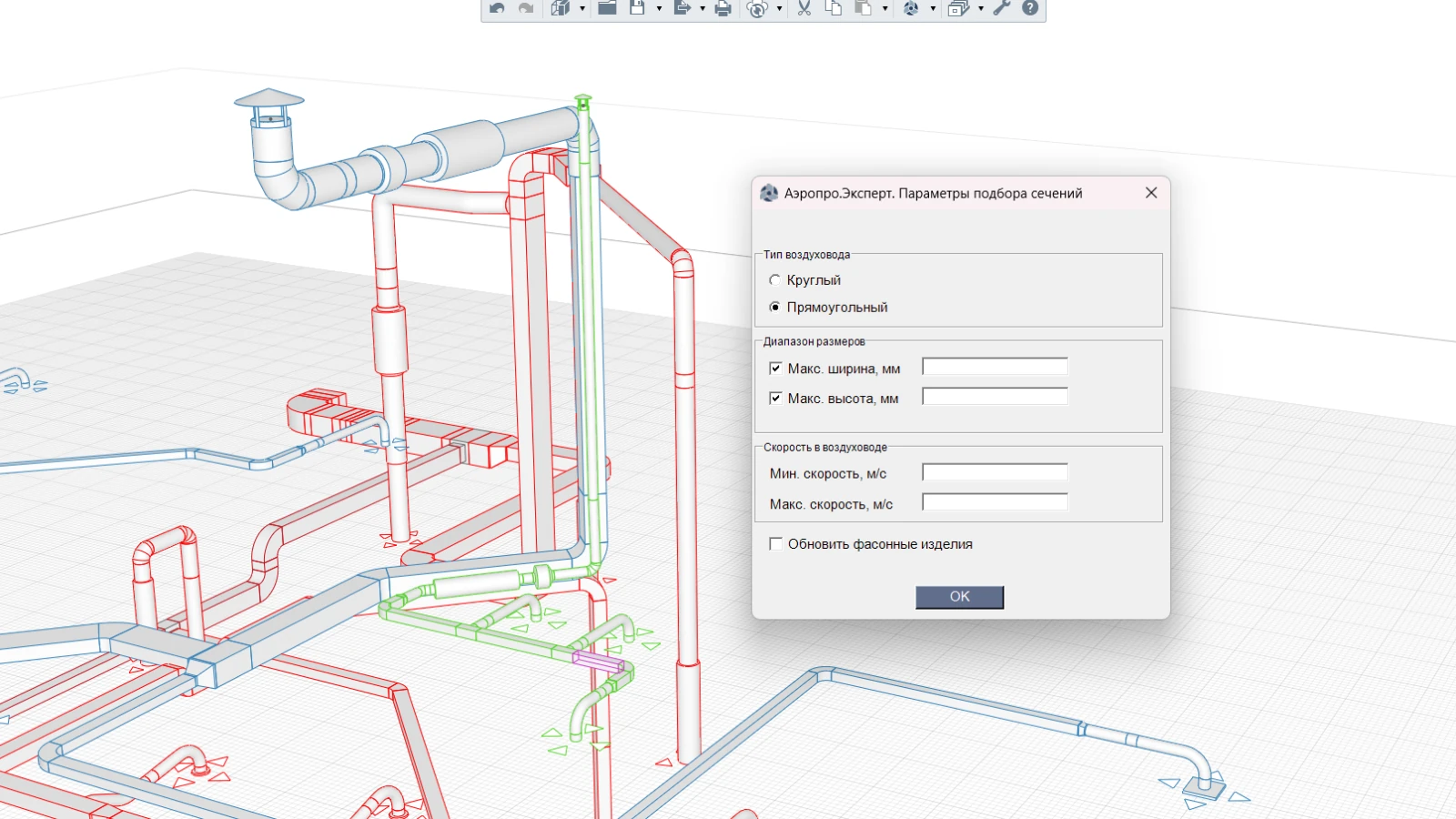
Task: Open settings with the wrench icon
Action: 1002,8
